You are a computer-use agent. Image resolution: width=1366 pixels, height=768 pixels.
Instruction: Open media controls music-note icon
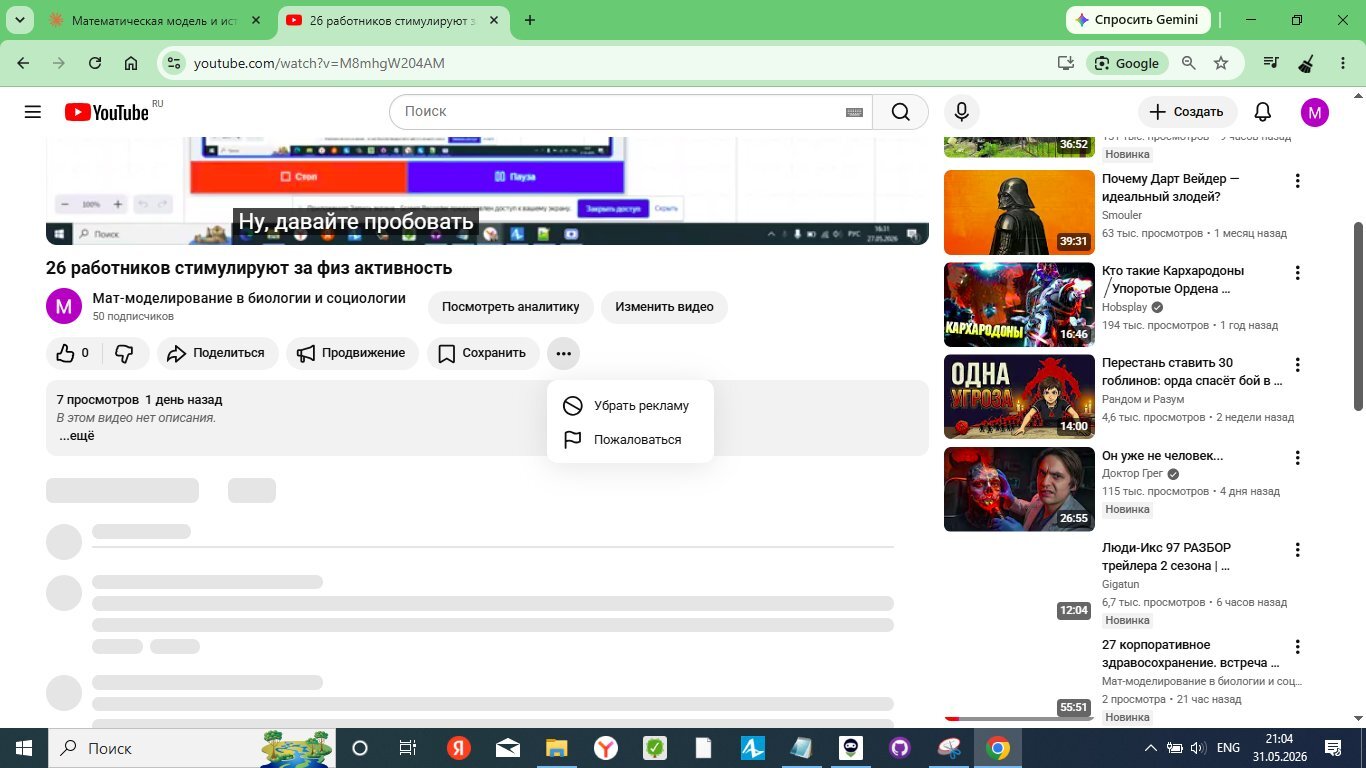(1271, 63)
